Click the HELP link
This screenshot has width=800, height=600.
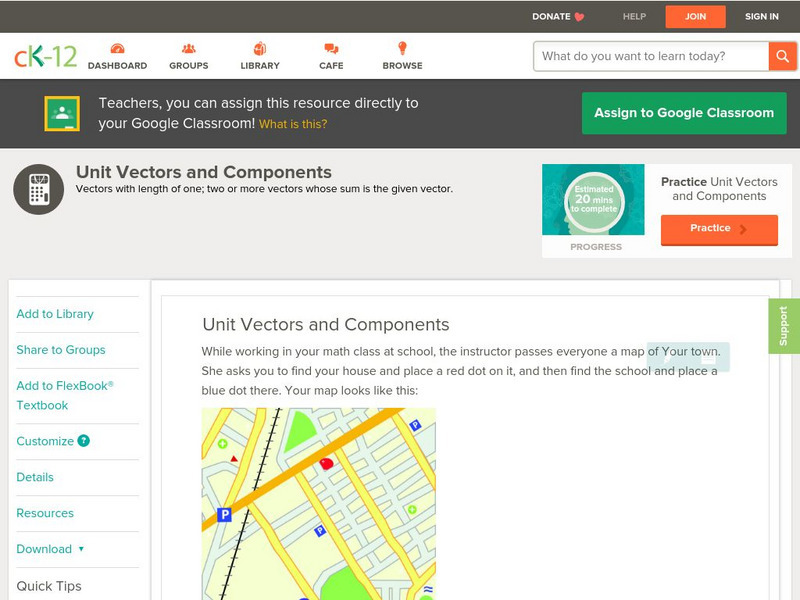tap(634, 16)
